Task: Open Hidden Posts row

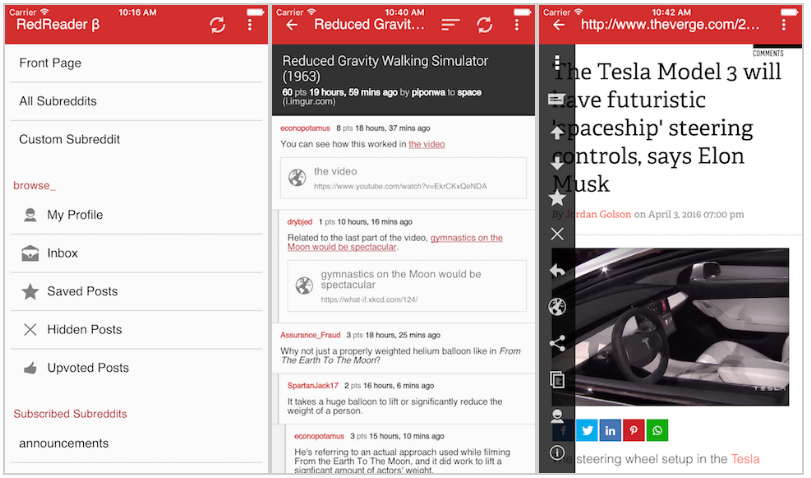Action: [x=137, y=330]
